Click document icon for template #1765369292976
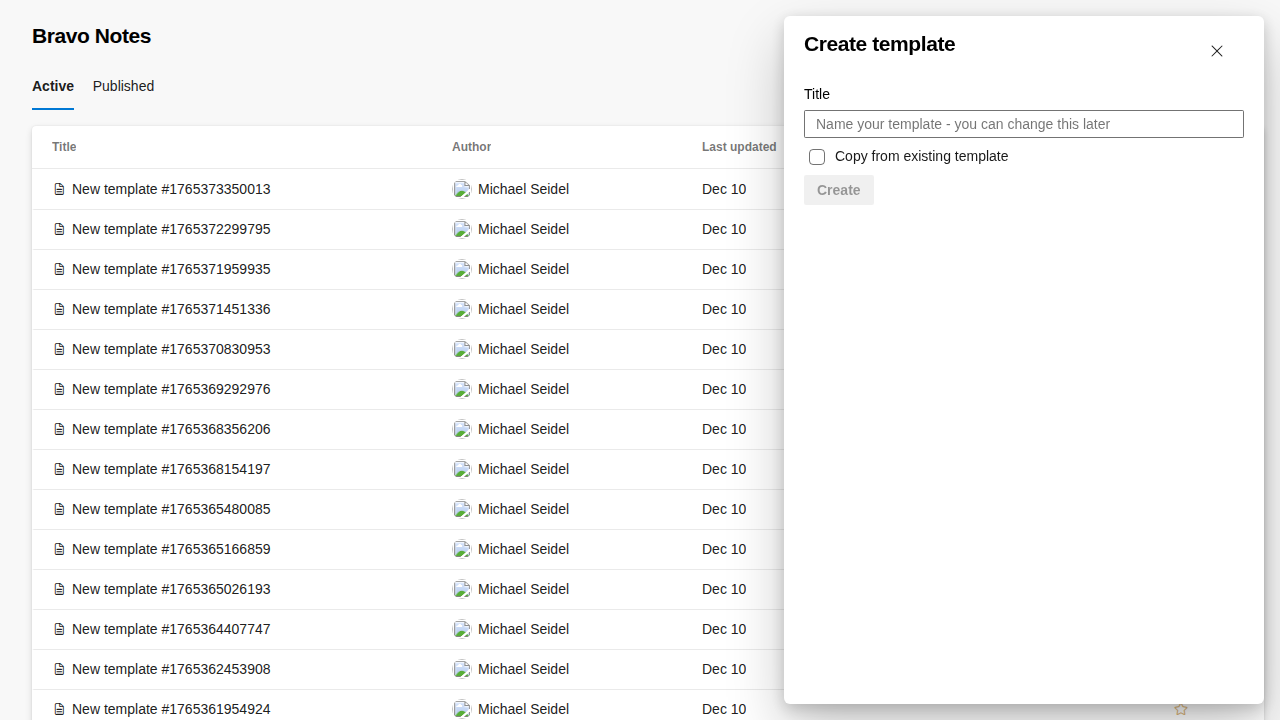 [x=59, y=389]
